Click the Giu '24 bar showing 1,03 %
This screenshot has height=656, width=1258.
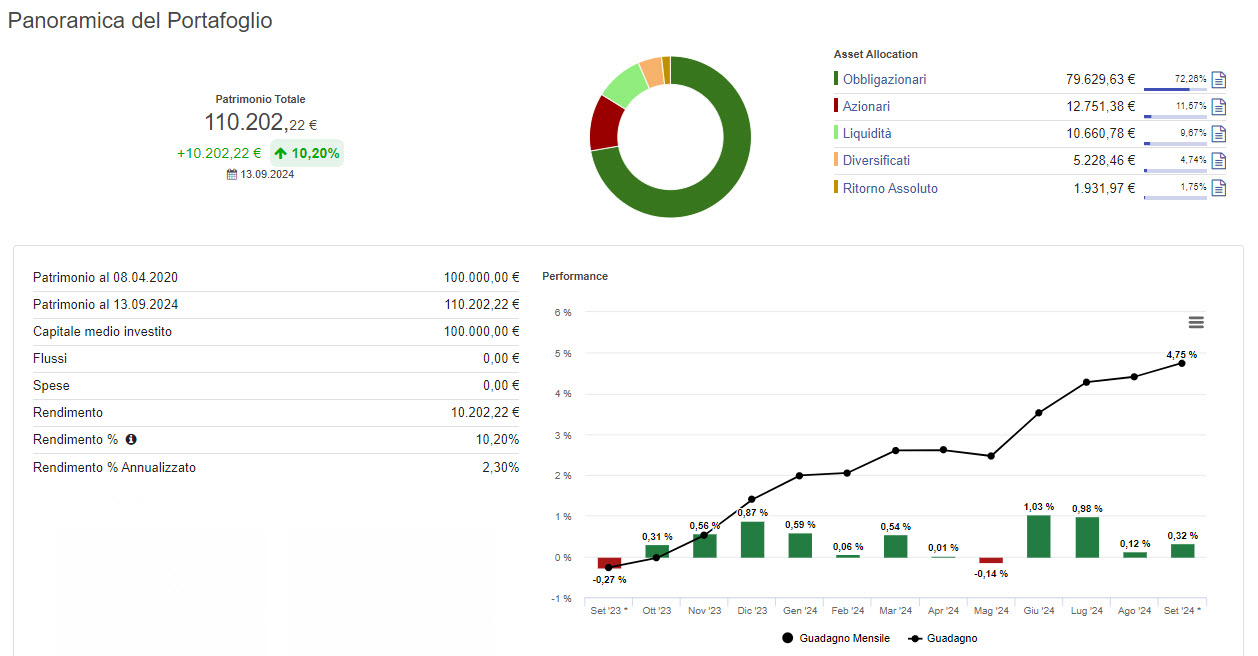point(1039,536)
